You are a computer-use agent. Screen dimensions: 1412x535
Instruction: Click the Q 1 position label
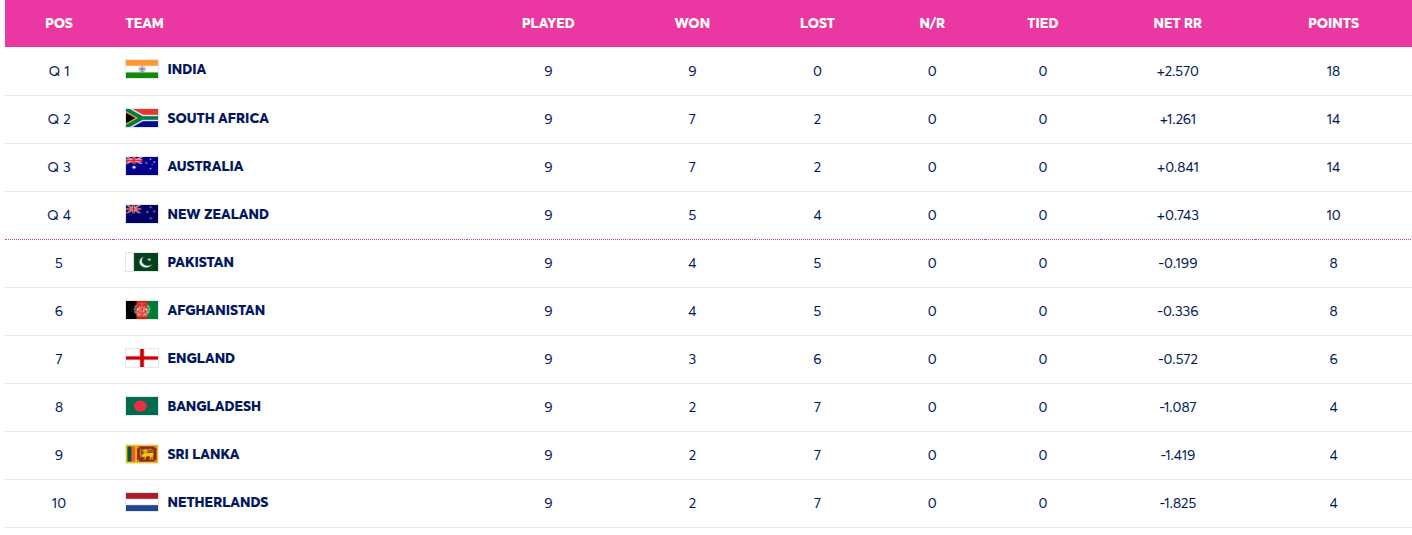coord(59,71)
